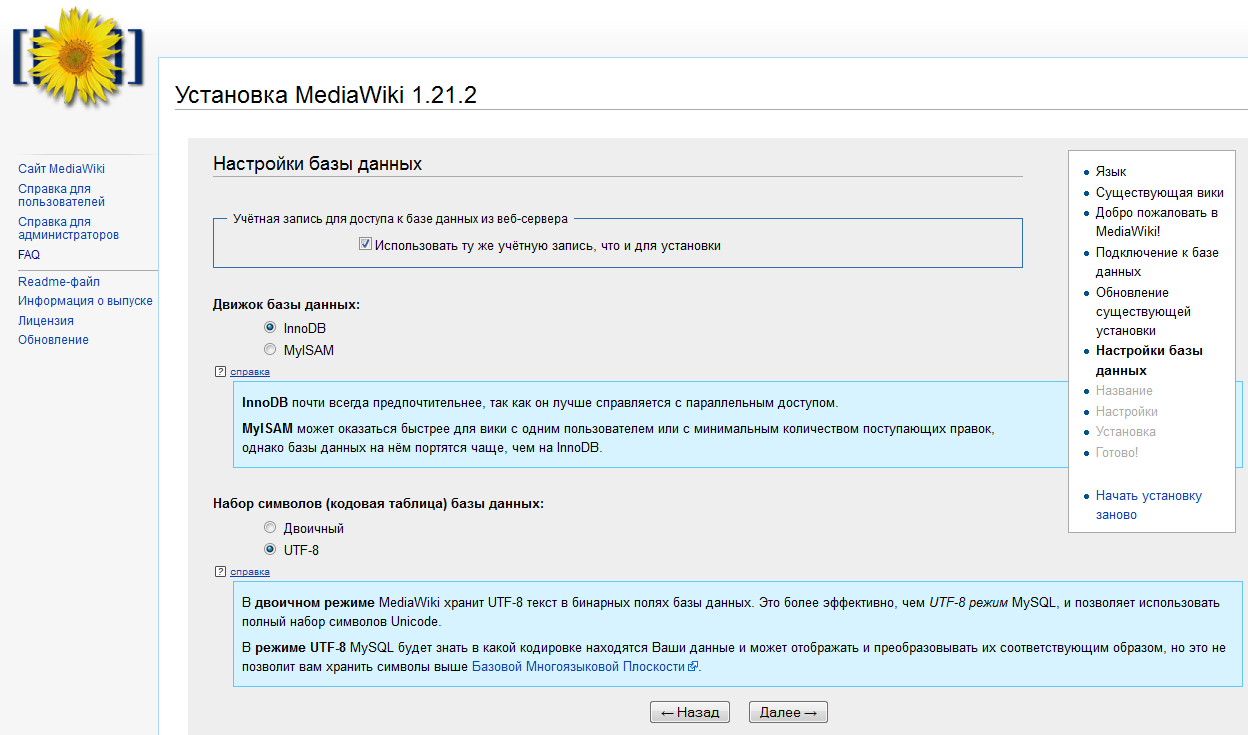1248x735 pixels.
Task: Click the Учётная запись для доступа legend
Action: pos(400,218)
